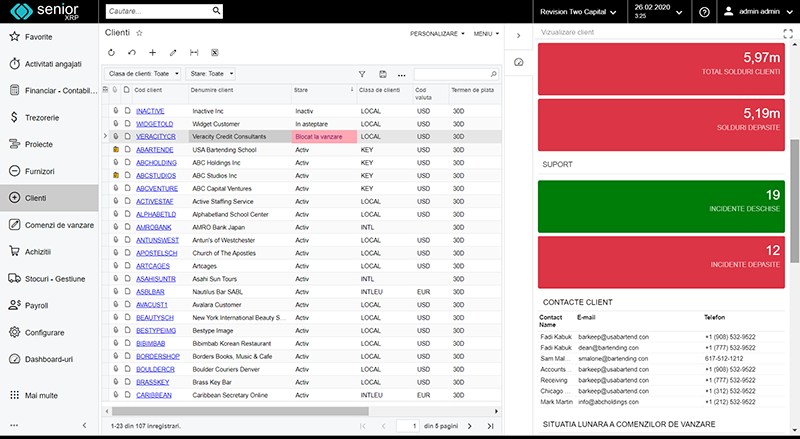Click the Incidente Deschise green tile

(x=661, y=206)
